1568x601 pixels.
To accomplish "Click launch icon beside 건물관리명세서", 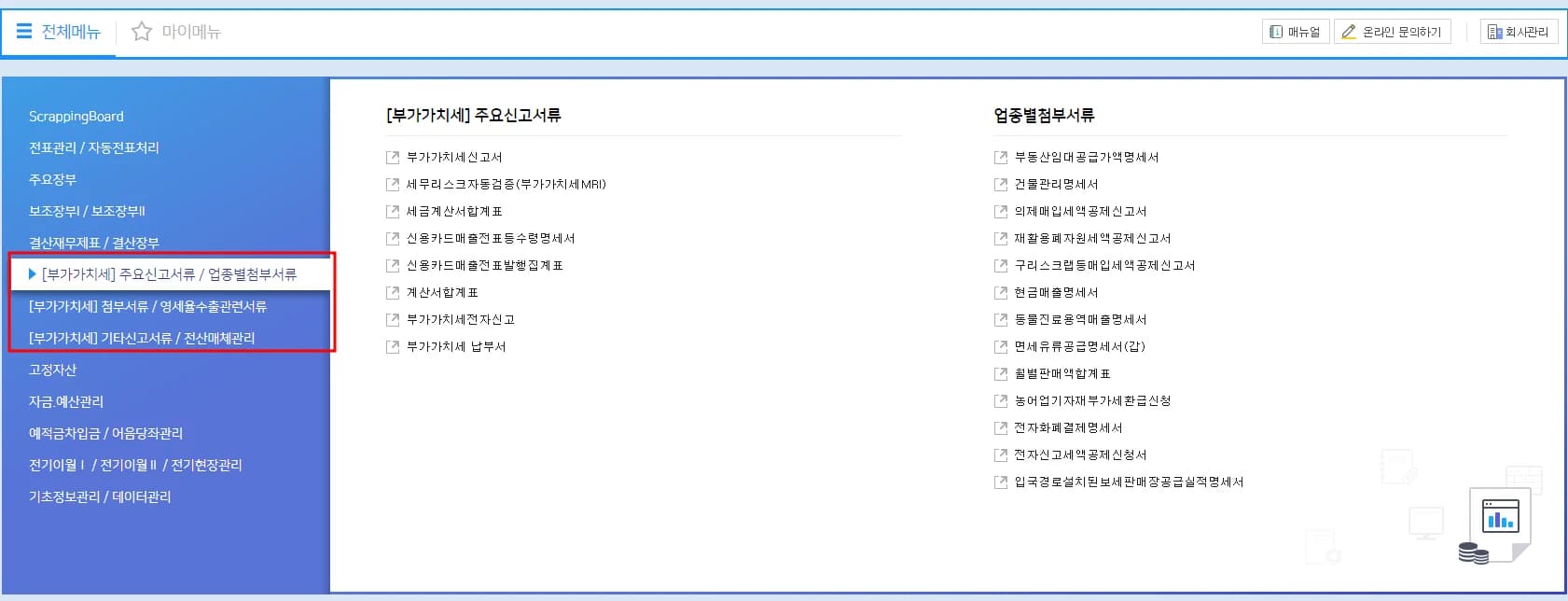I will tap(1001, 185).
